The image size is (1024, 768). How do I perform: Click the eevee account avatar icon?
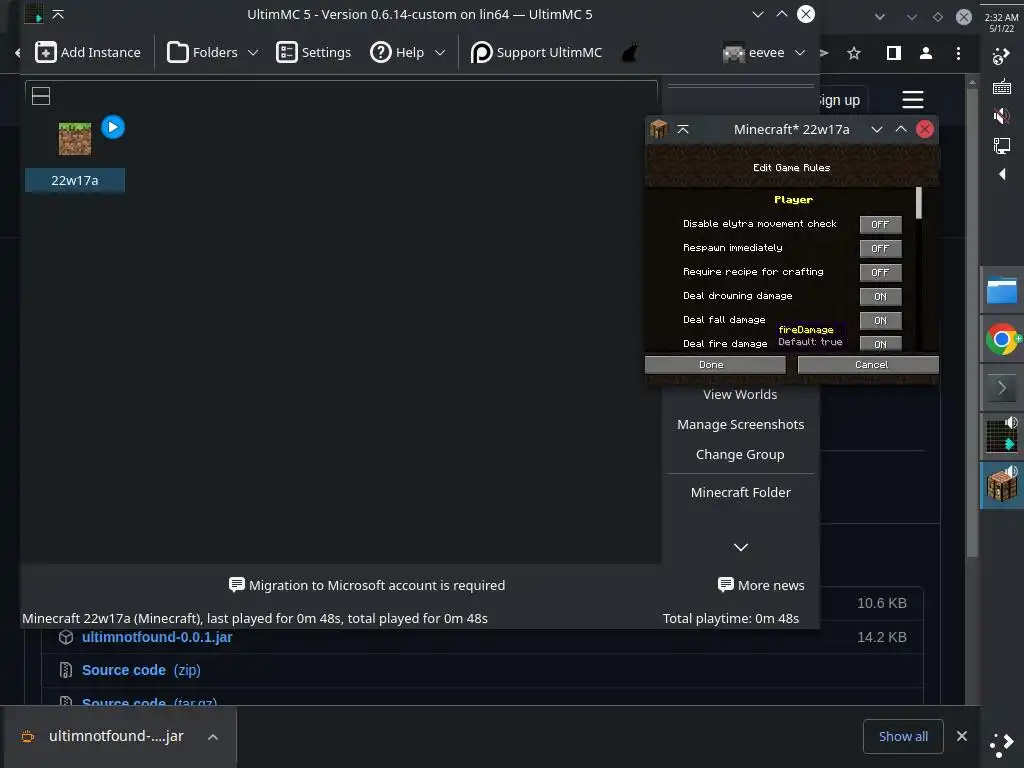pyautogui.click(x=733, y=52)
